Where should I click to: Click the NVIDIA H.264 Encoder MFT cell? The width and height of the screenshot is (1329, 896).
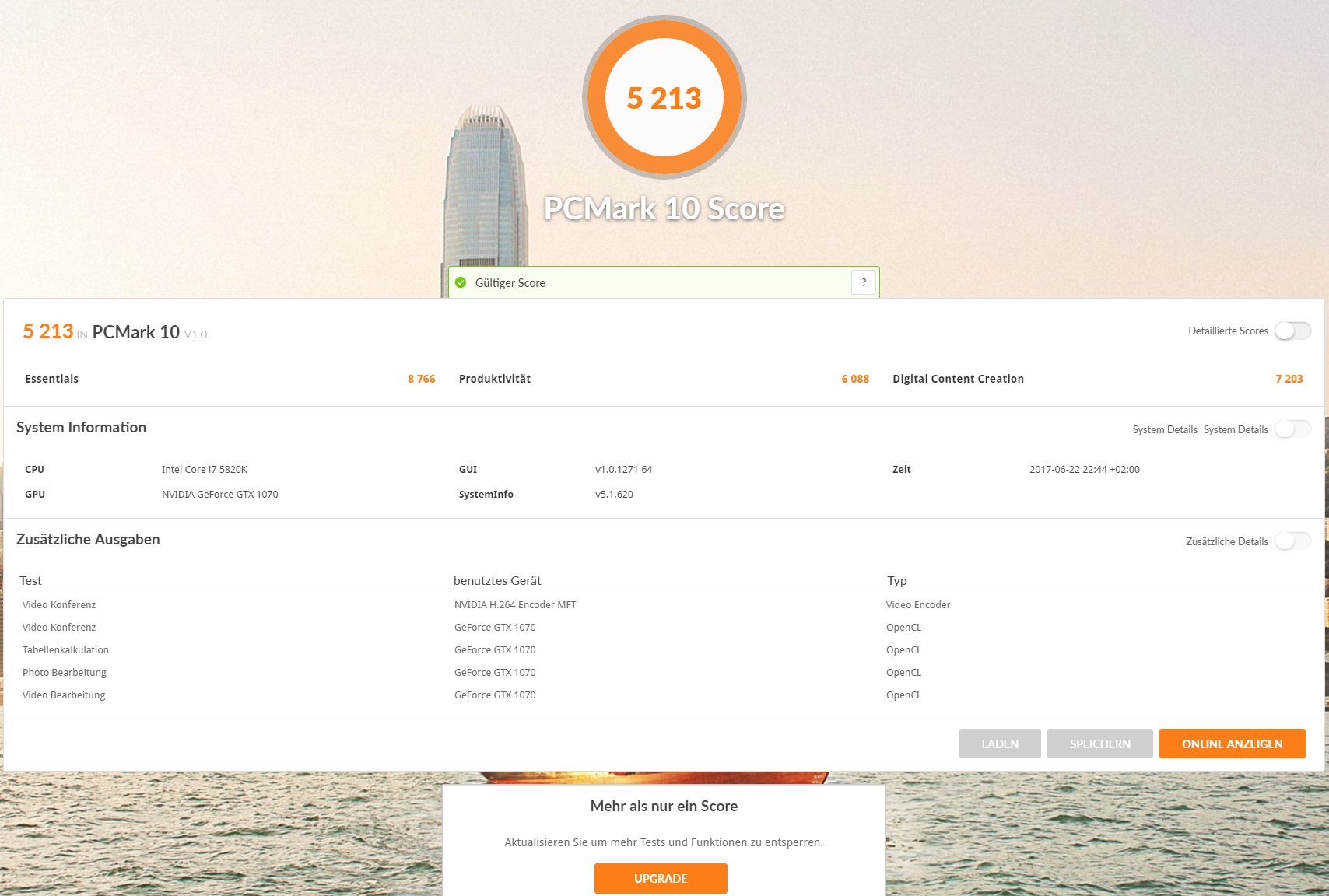515,605
